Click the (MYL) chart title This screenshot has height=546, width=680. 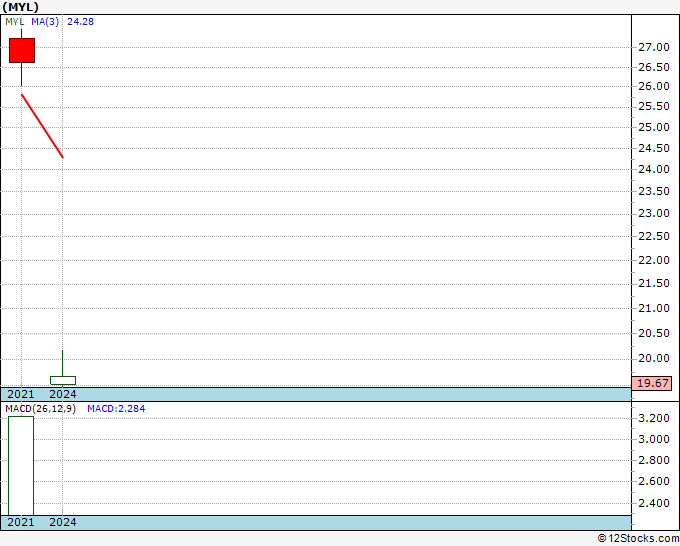20,7
